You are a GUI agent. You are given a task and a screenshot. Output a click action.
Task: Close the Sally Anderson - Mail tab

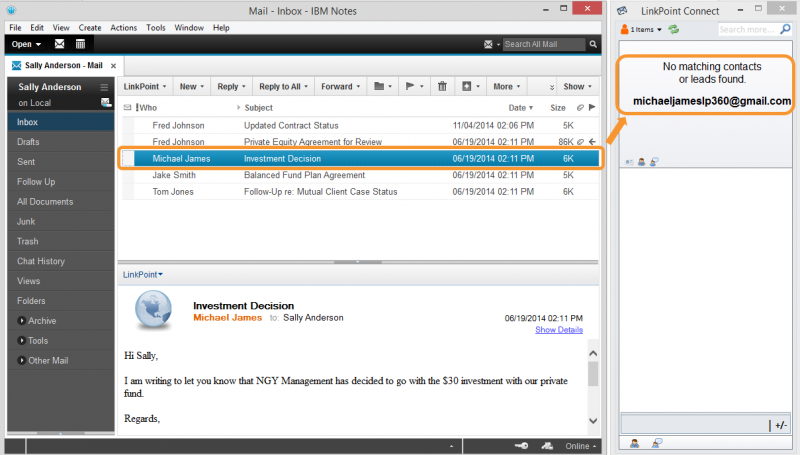tap(113, 66)
